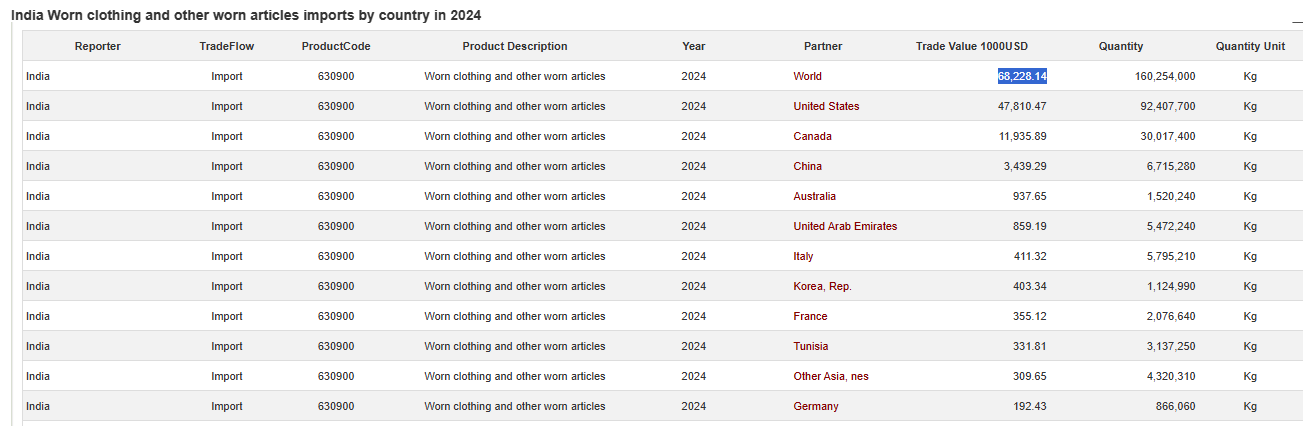This screenshot has height=426, width=1303.
Task: Open the United Arab Emirates link
Action: click(845, 226)
